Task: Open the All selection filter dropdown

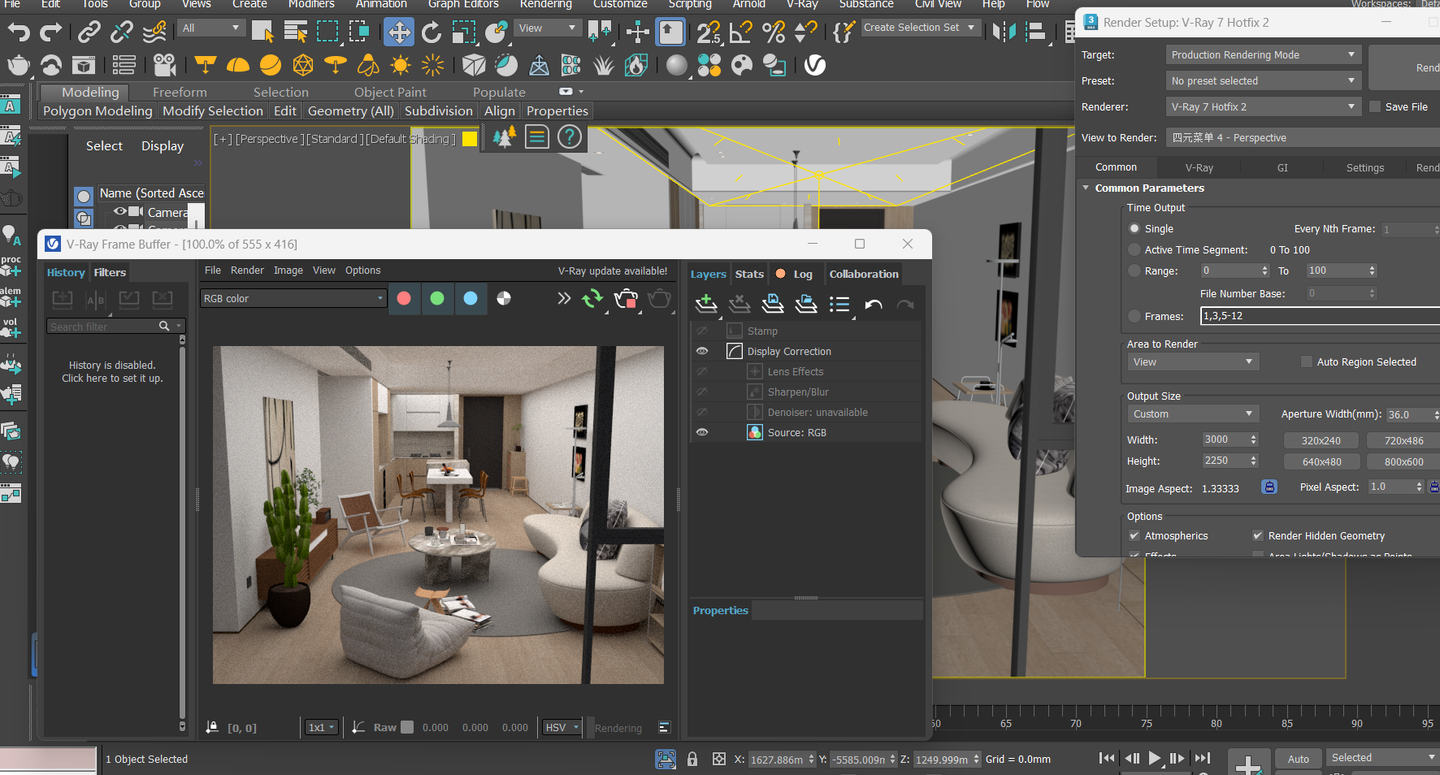Action: (210, 28)
